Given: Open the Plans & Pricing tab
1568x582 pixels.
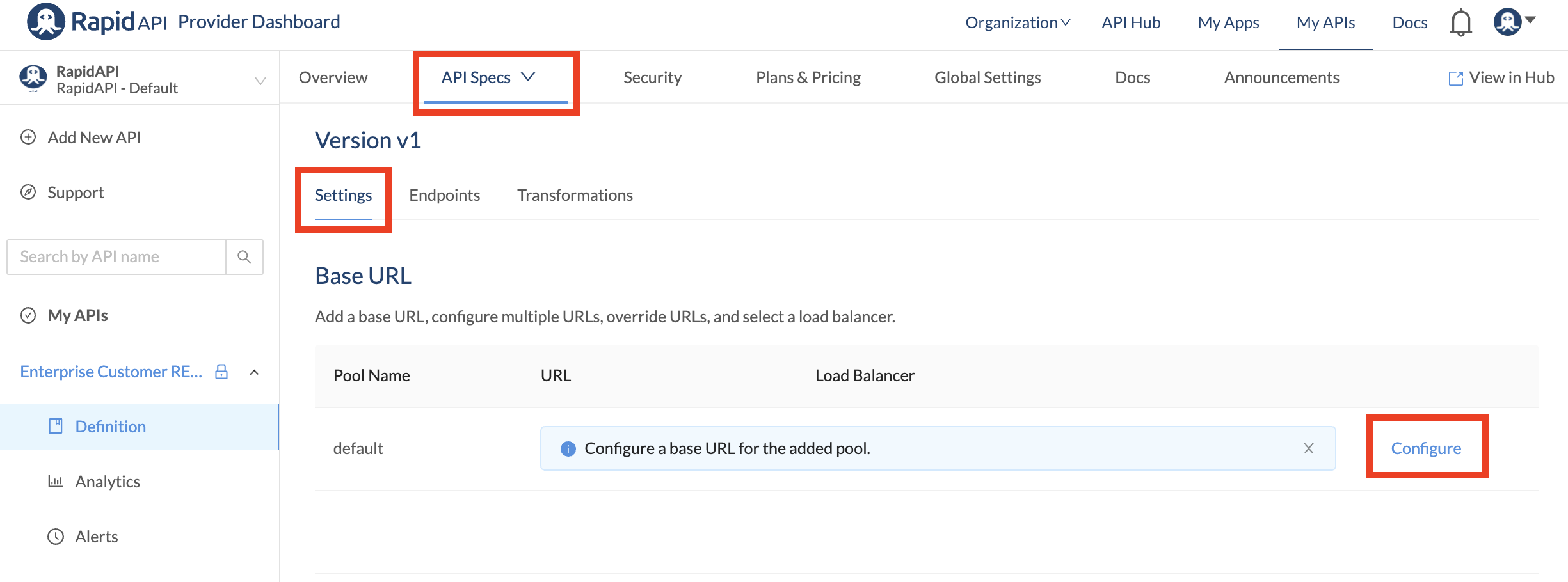Looking at the screenshot, I should coord(808,77).
